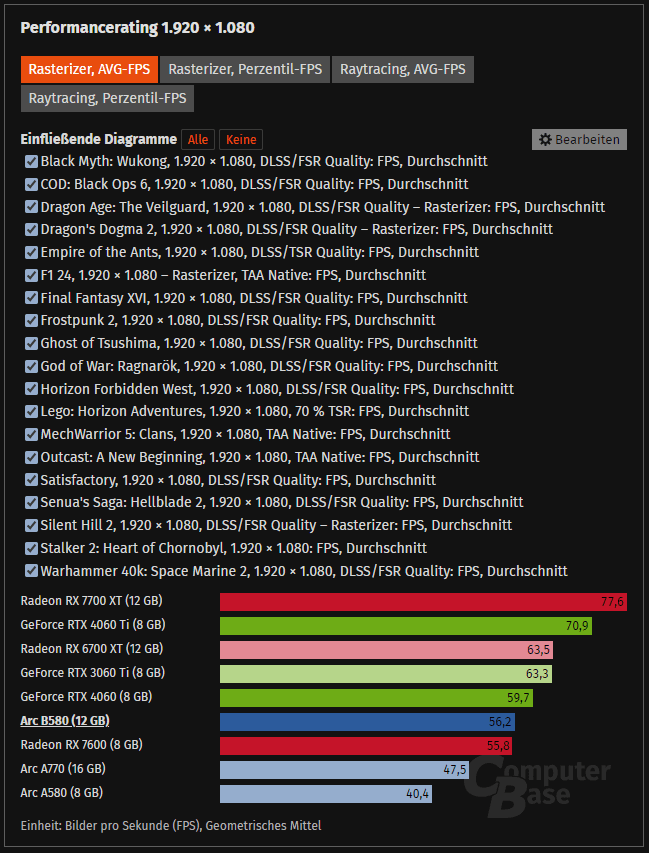Open the Arc B580 (12 GB) link
This screenshot has height=853, width=649.
tap(65, 721)
